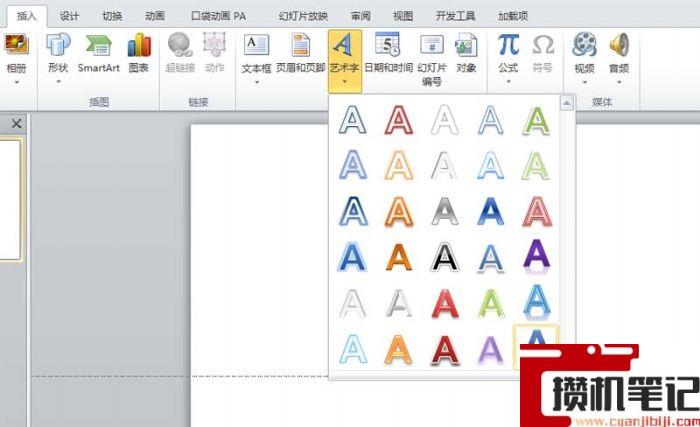
Task: Open the 开发工具 developer tab
Action: coord(455,16)
